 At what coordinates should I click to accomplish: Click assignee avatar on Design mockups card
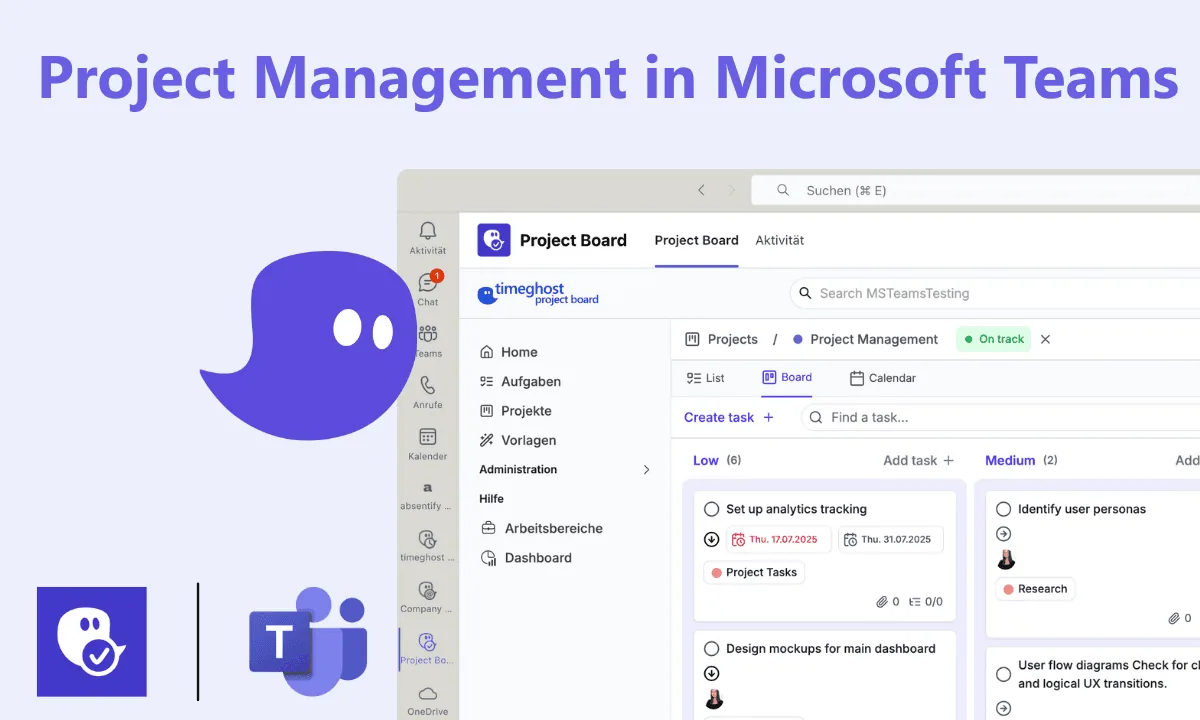[x=714, y=699]
